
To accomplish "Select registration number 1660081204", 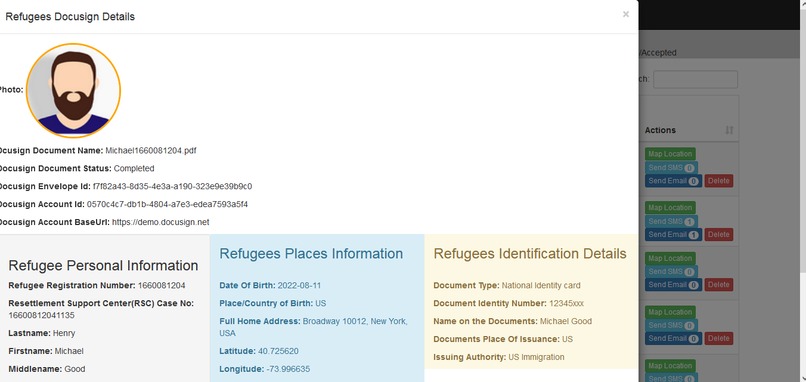I will (161, 285).
